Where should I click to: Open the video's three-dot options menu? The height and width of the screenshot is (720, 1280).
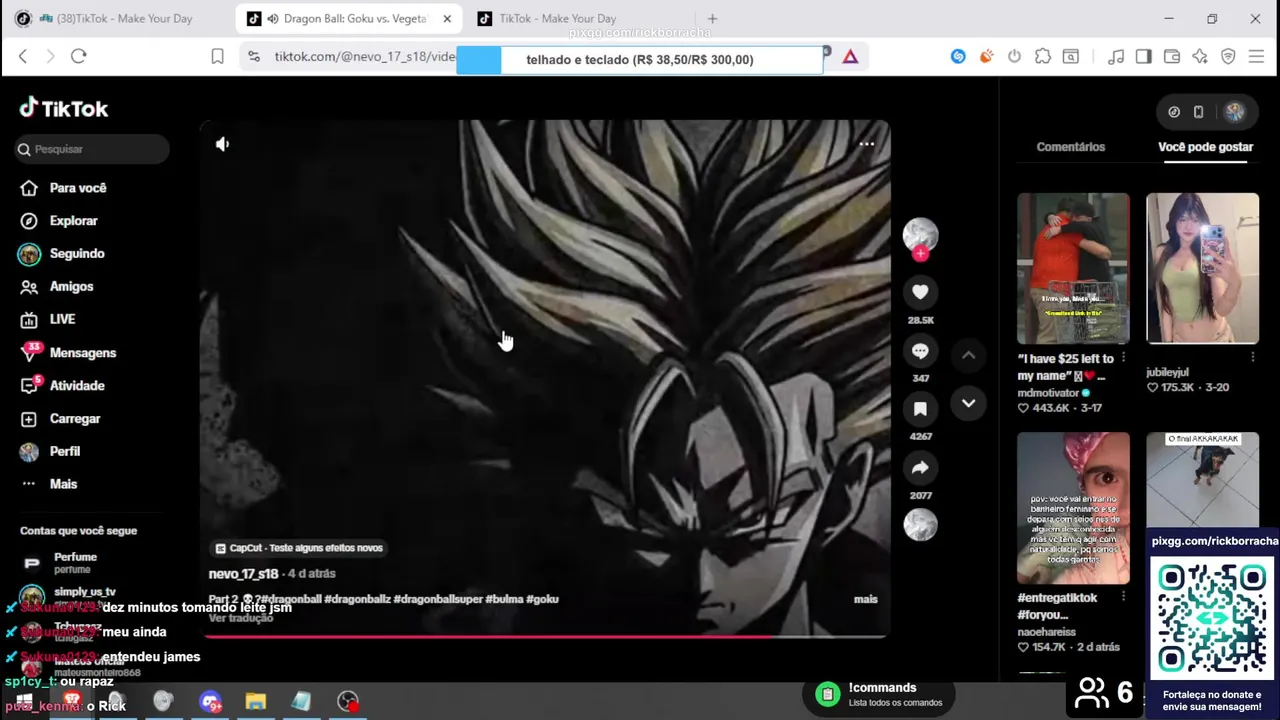[x=866, y=144]
